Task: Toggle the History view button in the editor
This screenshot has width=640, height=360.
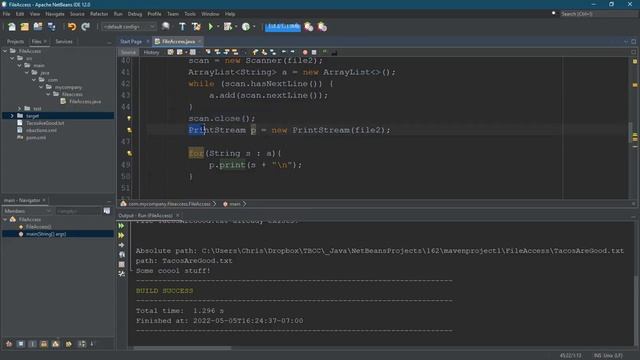Action: 151,52
